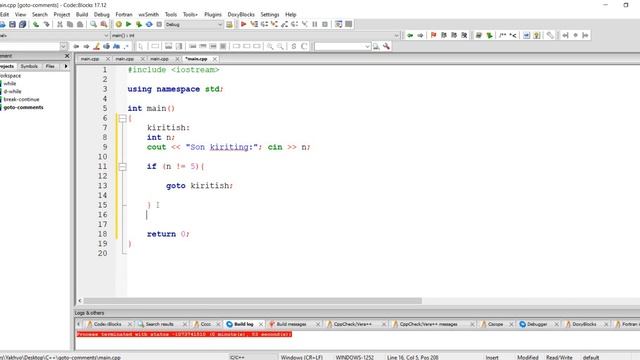The height and width of the screenshot is (360, 640).
Task: Run the program with green play icon
Action: 129,24
